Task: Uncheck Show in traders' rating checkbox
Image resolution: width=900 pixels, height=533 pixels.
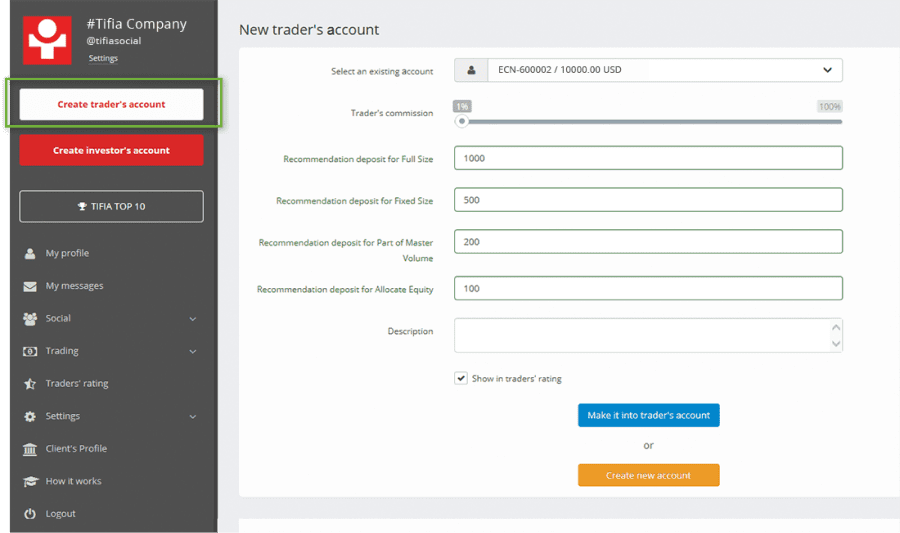Action: [x=461, y=378]
